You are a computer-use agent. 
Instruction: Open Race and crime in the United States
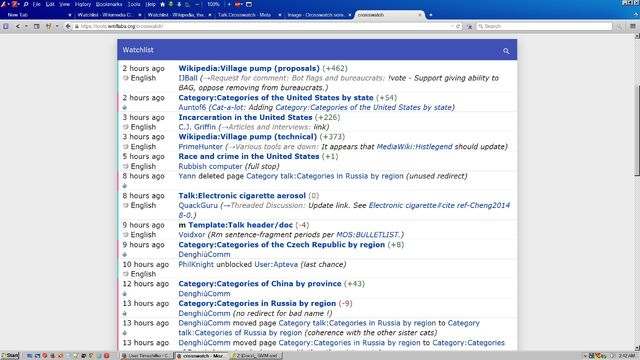[249, 156]
